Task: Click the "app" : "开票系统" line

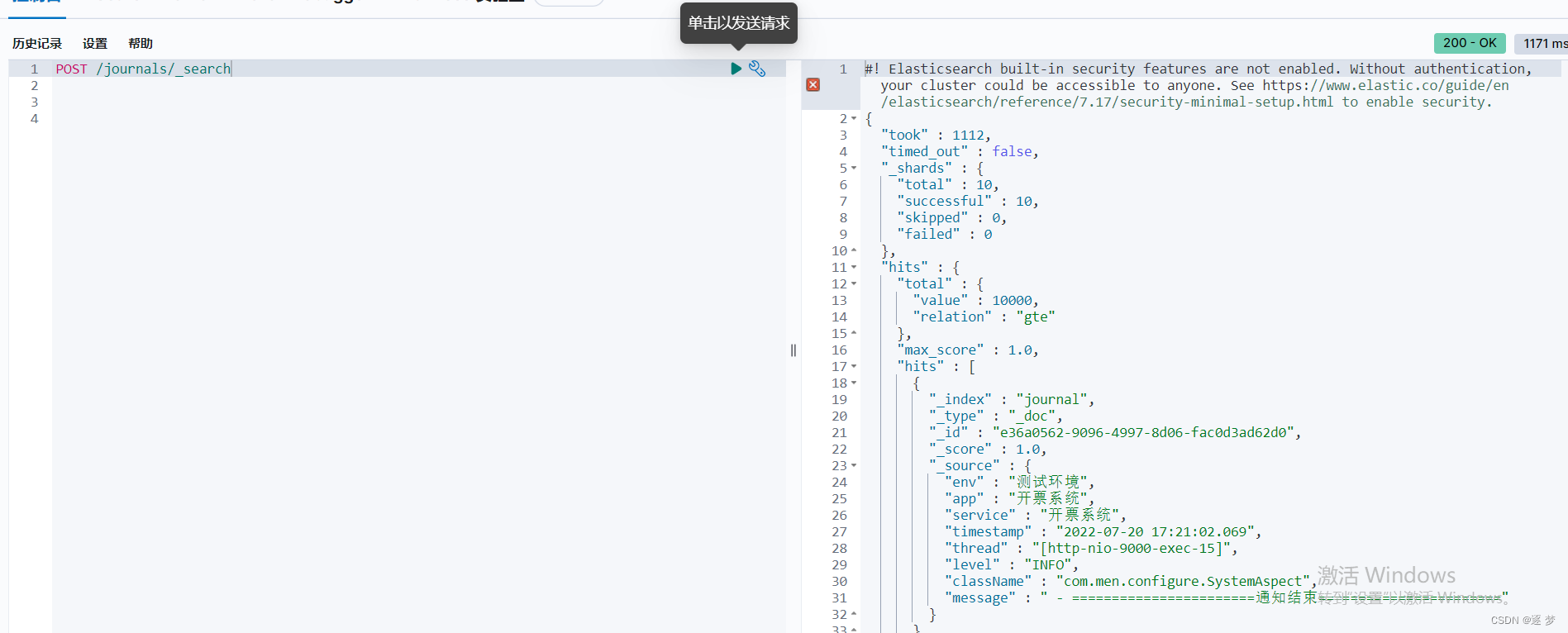Action: pyautogui.click(x=1020, y=498)
